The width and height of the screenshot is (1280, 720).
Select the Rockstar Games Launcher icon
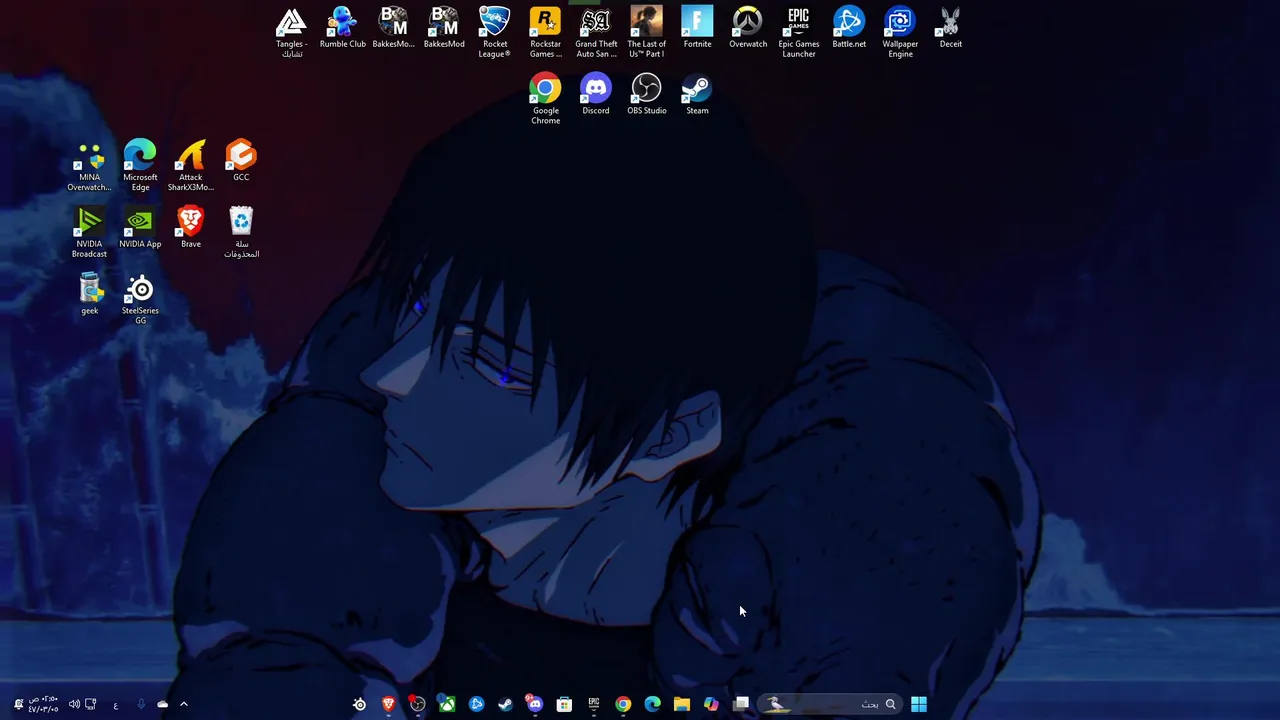click(x=545, y=32)
